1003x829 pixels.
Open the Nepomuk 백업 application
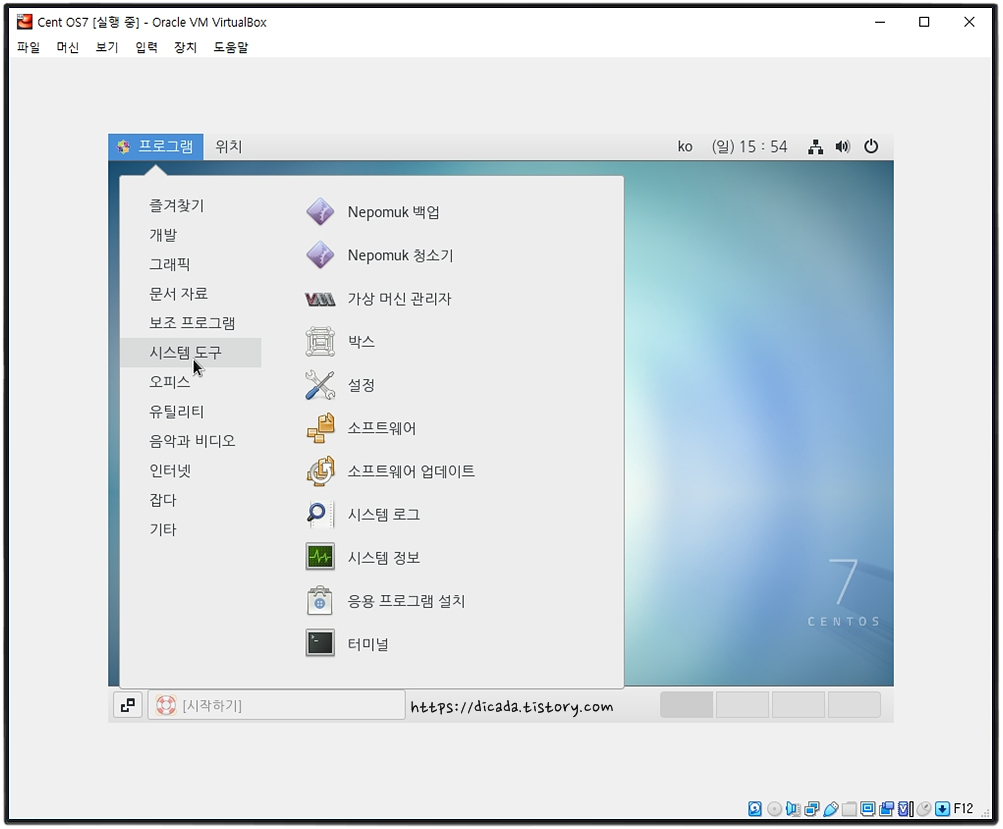point(372,212)
